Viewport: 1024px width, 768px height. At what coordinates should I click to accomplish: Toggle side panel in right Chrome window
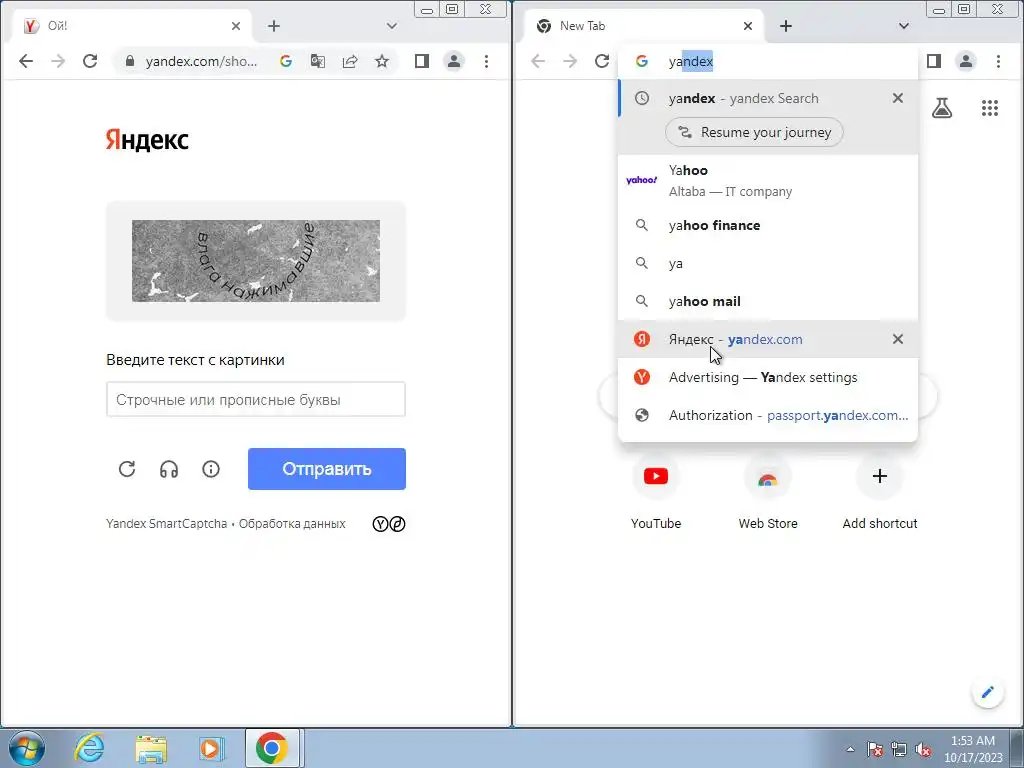(934, 61)
